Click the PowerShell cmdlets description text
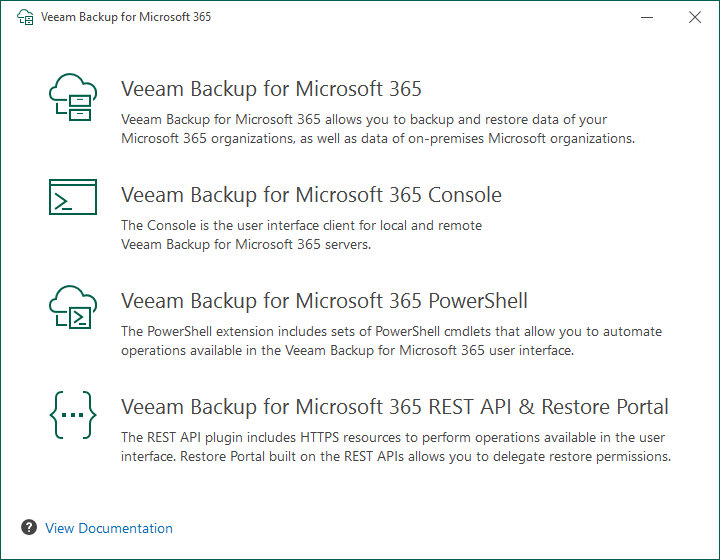This screenshot has height=560, width=720. pyautogui.click(x=391, y=331)
